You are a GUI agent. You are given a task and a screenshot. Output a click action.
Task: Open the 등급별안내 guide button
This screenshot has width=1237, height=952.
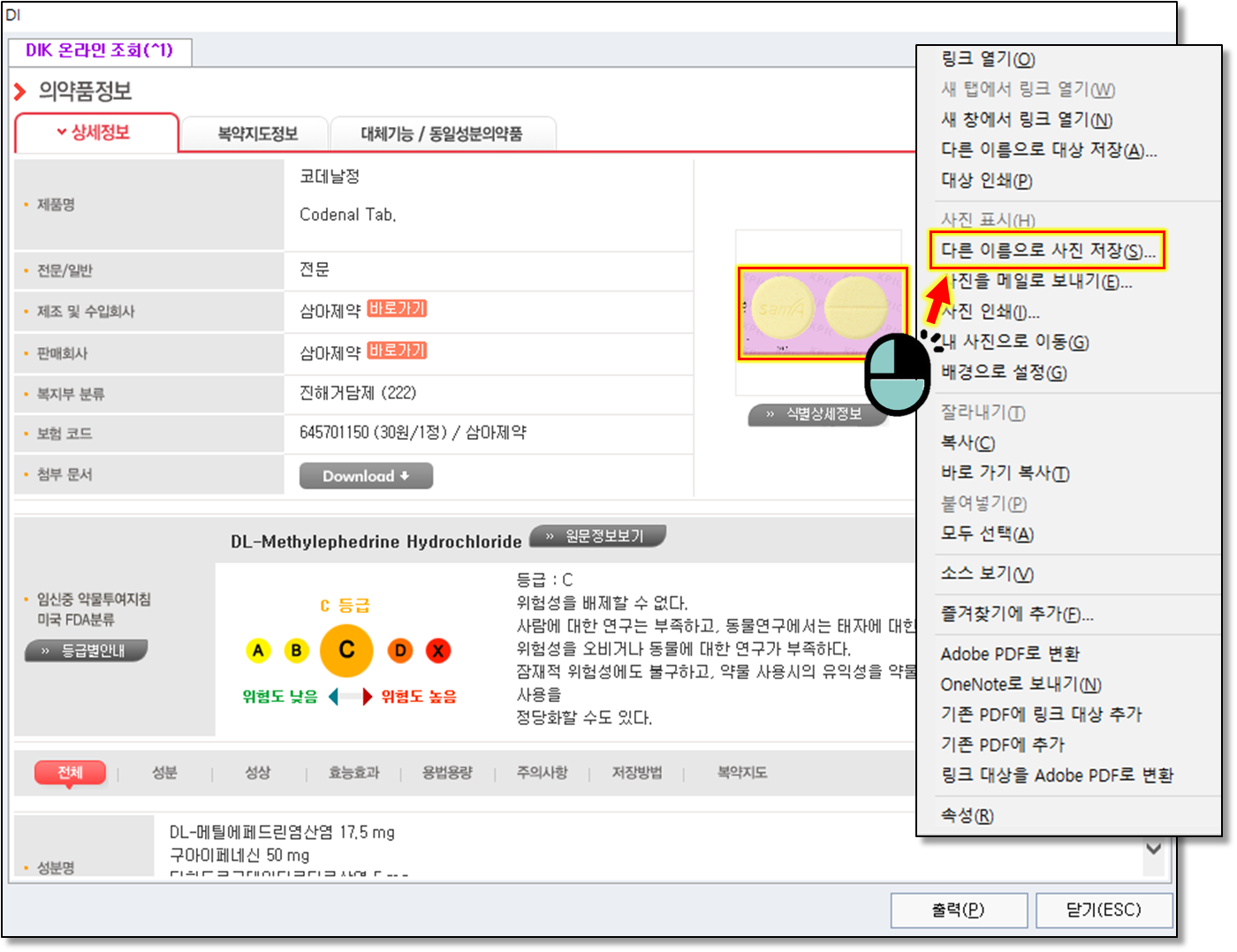(x=86, y=651)
